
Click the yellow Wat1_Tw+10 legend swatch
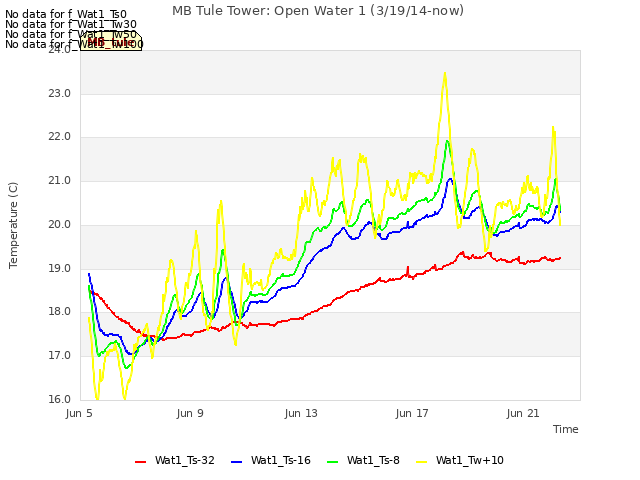[x=421, y=462]
